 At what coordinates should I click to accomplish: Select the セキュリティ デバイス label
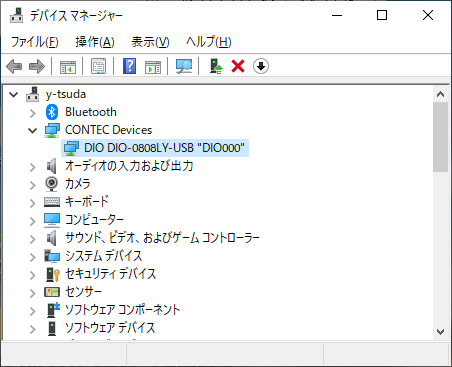click(111, 274)
